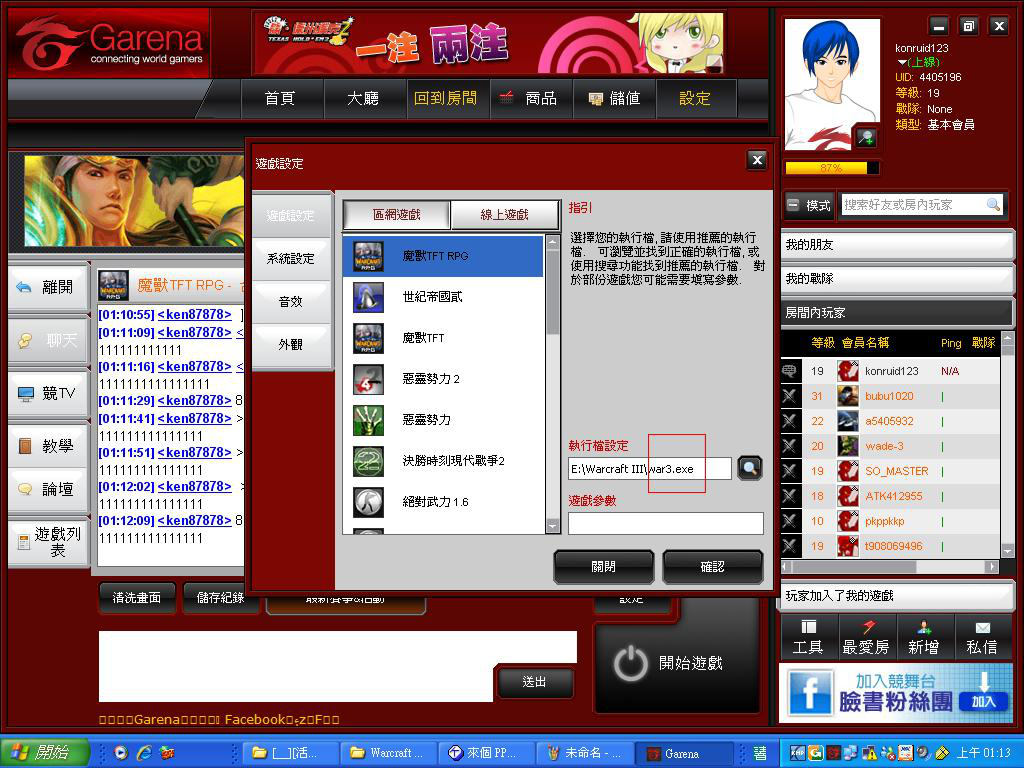Click the 87% experience progress bar
Viewport: 1024px width, 768px height.
(831, 168)
